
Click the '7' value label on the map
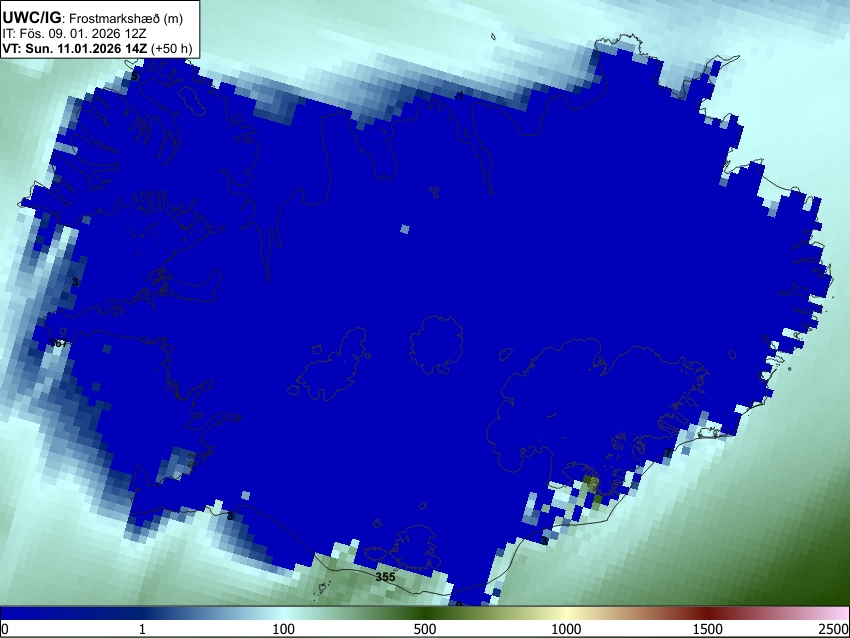[668, 453]
